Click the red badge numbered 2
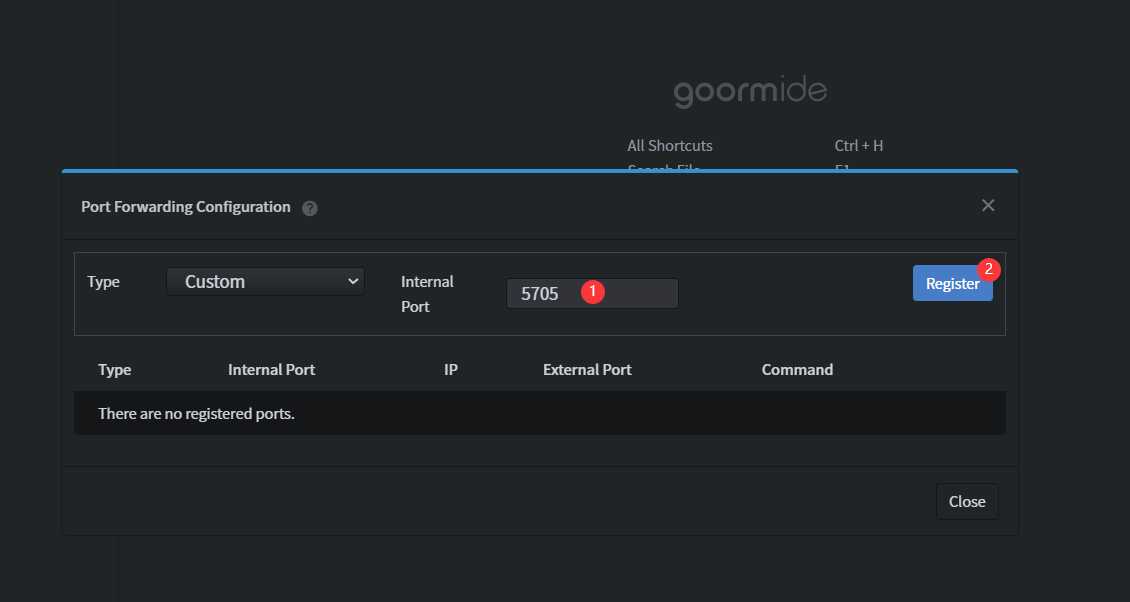The width and height of the screenshot is (1130, 602). pos(989,269)
